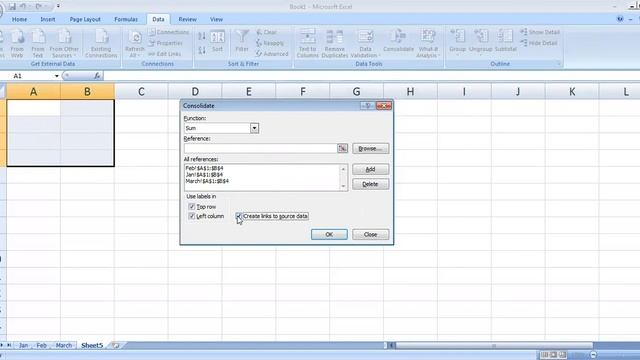Screen dimensions: 640x360
Task: Toggle the Top row checkbox
Action: (x=192, y=207)
